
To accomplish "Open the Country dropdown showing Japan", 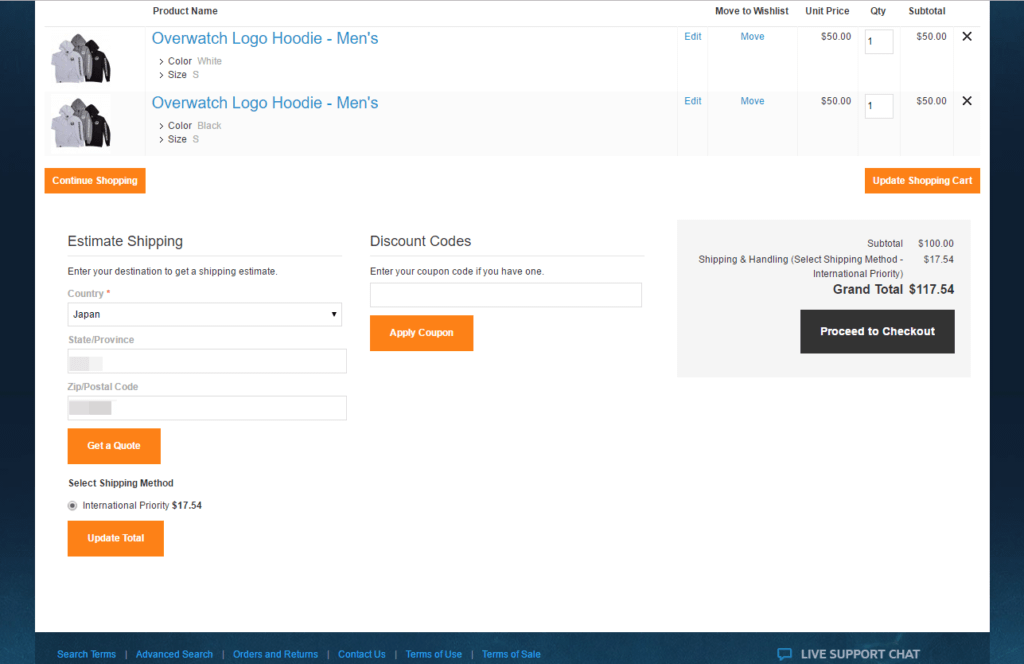I will click(x=204, y=315).
